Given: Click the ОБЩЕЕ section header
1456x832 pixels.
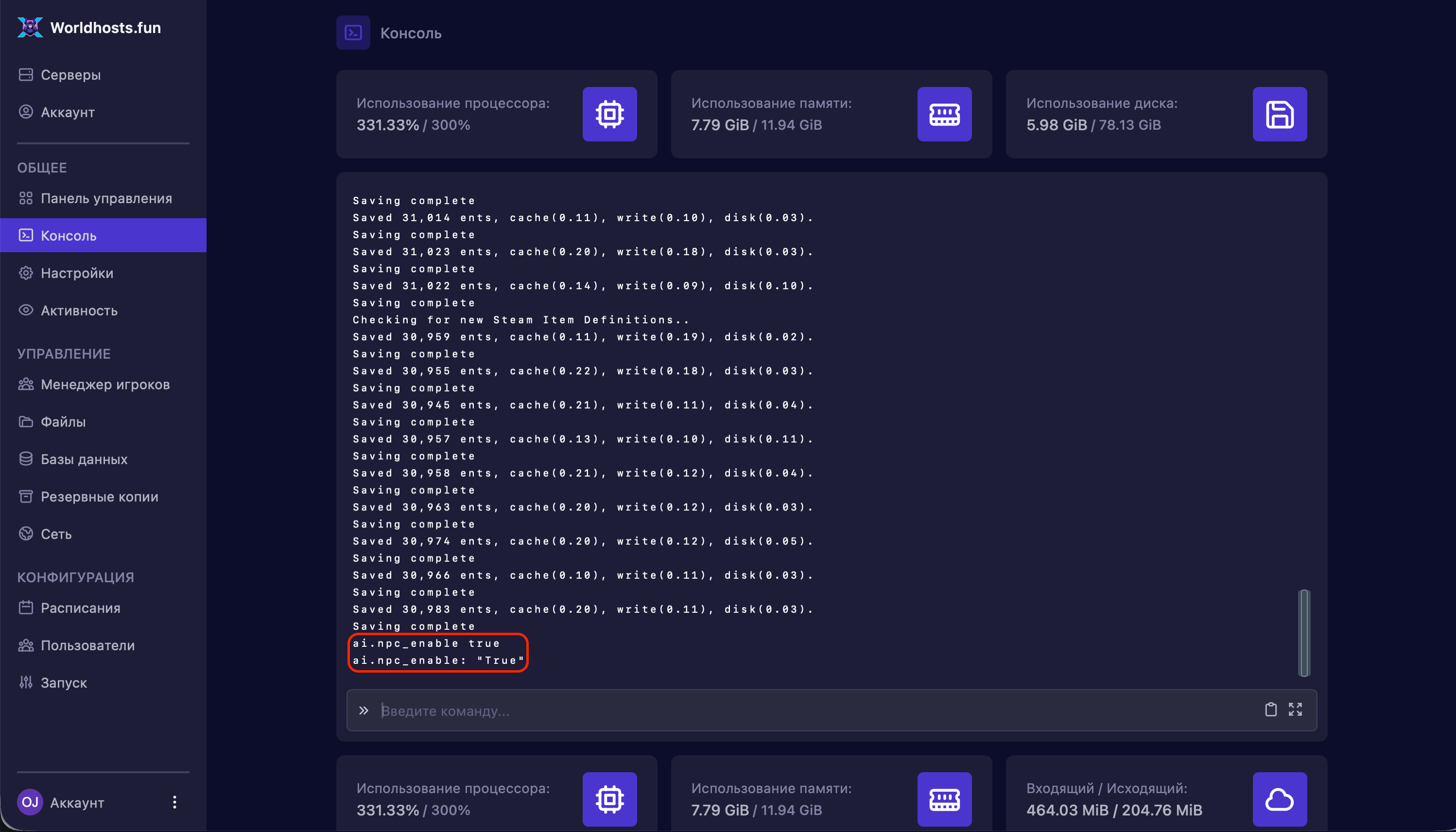Looking at the screenshot, I should 42,168.
